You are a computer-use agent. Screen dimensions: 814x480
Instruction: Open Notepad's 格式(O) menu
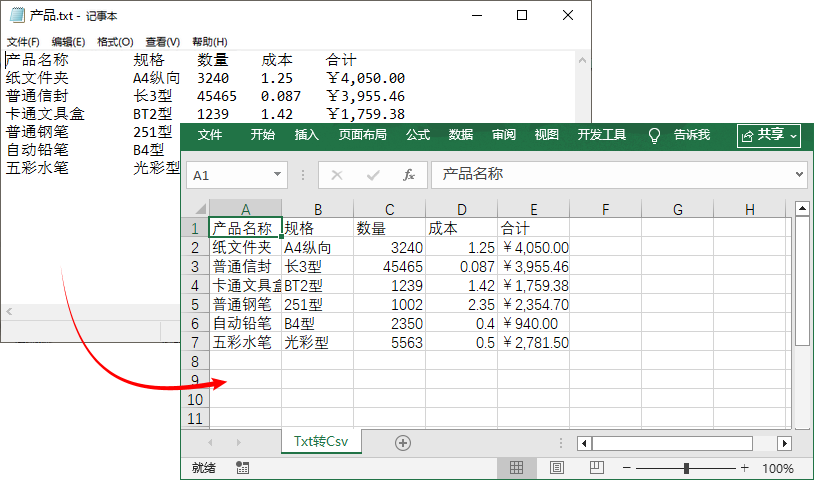click(115, 42)
